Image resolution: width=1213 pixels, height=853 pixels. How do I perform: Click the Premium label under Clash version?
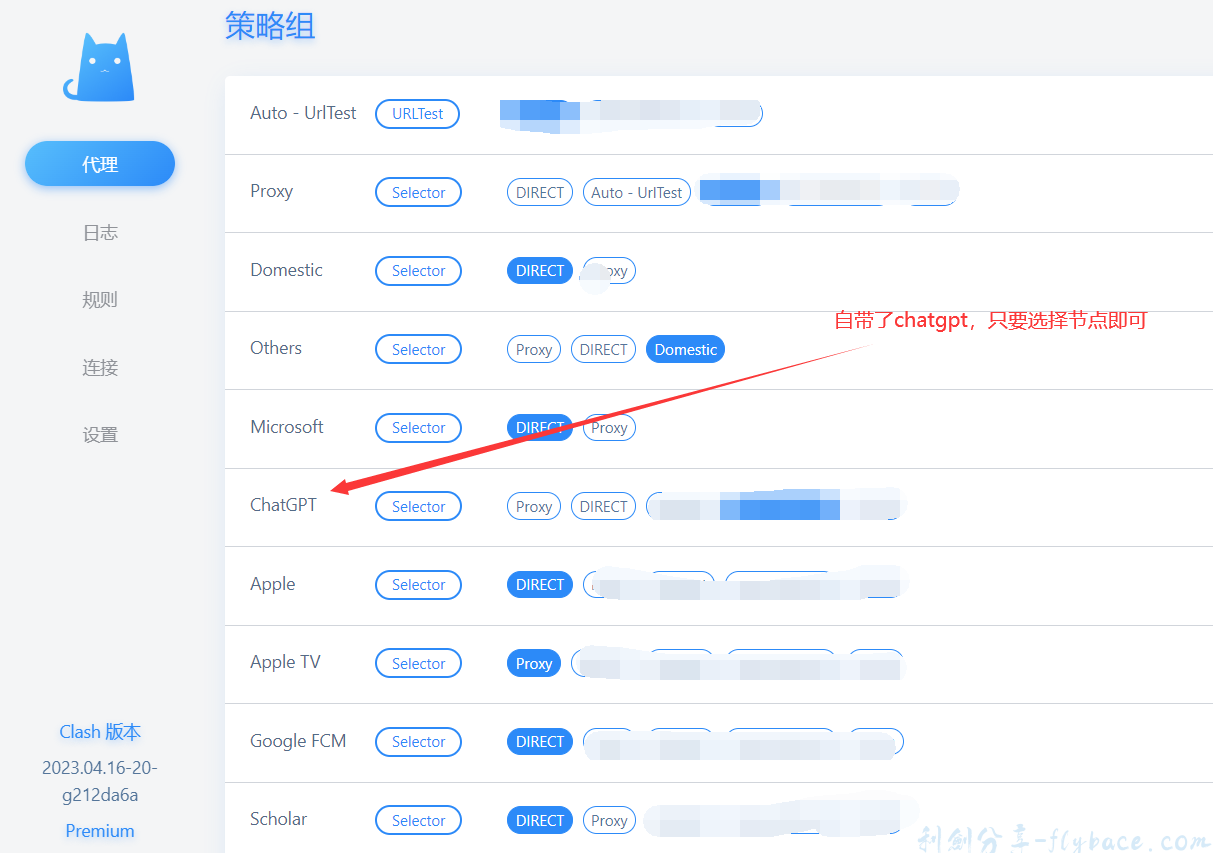coord(100,831)
